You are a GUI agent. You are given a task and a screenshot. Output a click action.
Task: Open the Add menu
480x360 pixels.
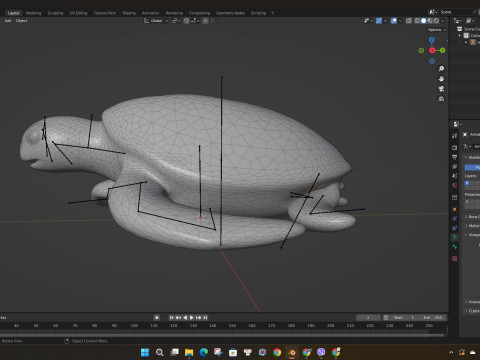(8, 21)
